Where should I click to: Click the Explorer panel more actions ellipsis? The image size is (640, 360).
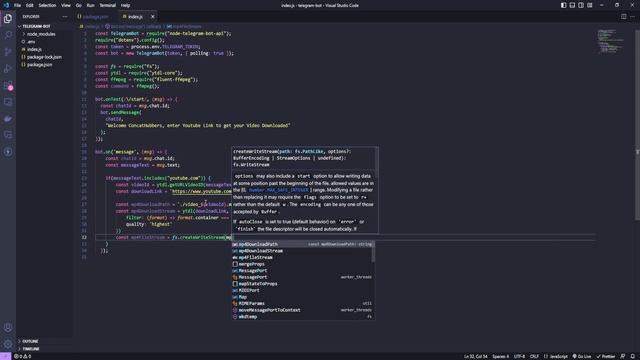click(65, 17)
